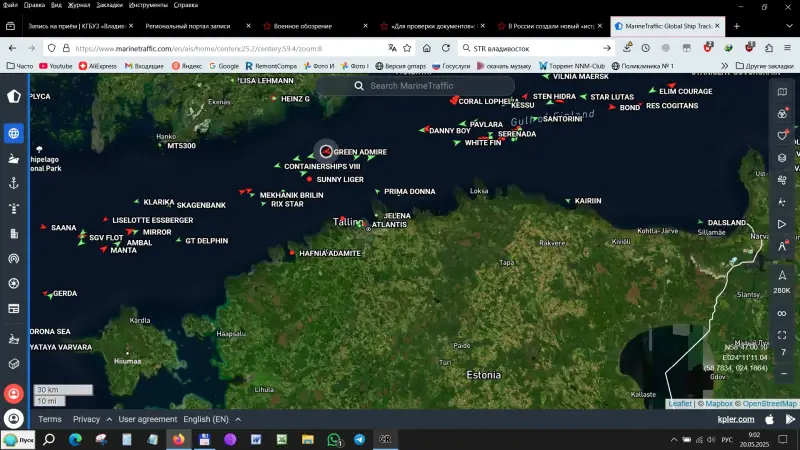
Task: Open the Правка menu
Action: click(34, 5)
